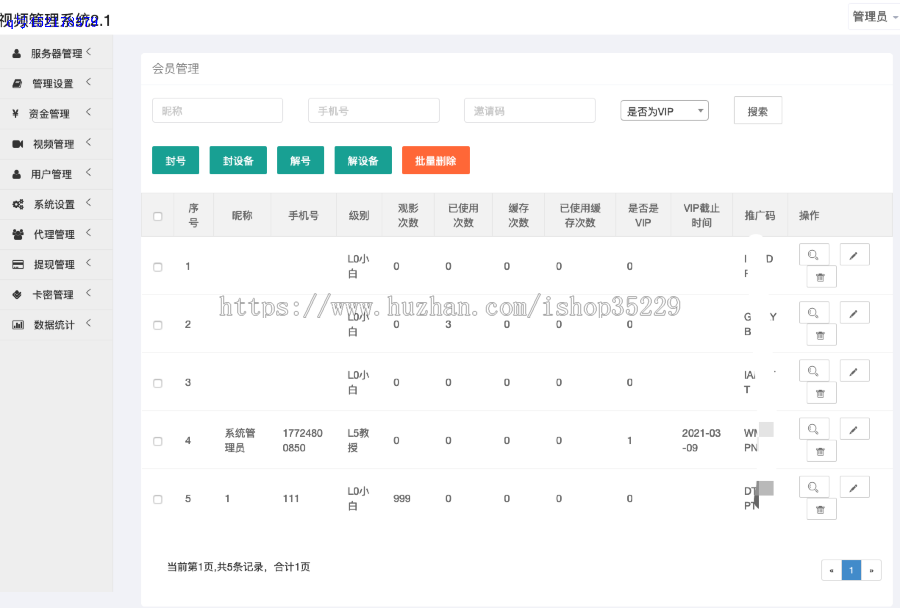Viewport: 900px width, 608px height.
Task: Click the magnifier view icon in row 4
Action: click(x=814, y=429)
